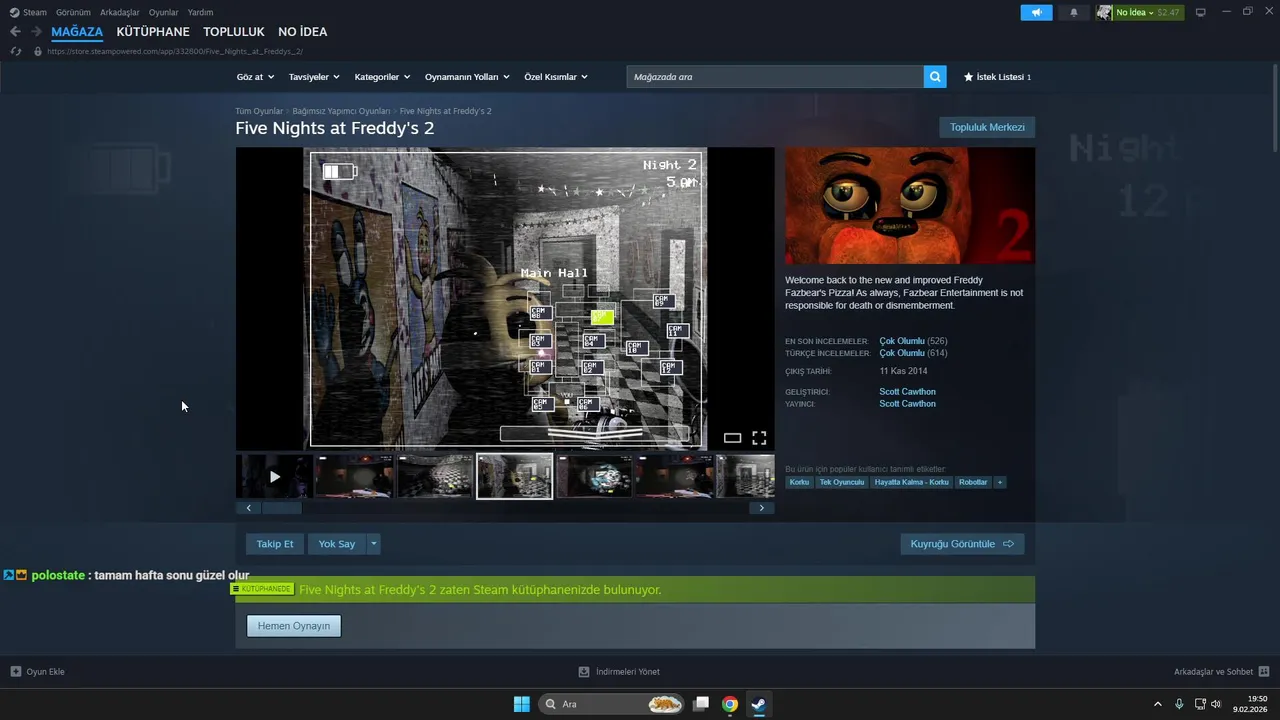1280x720 pixels.
Task: Show hidden system tray icons
Action: [1158, 704]
